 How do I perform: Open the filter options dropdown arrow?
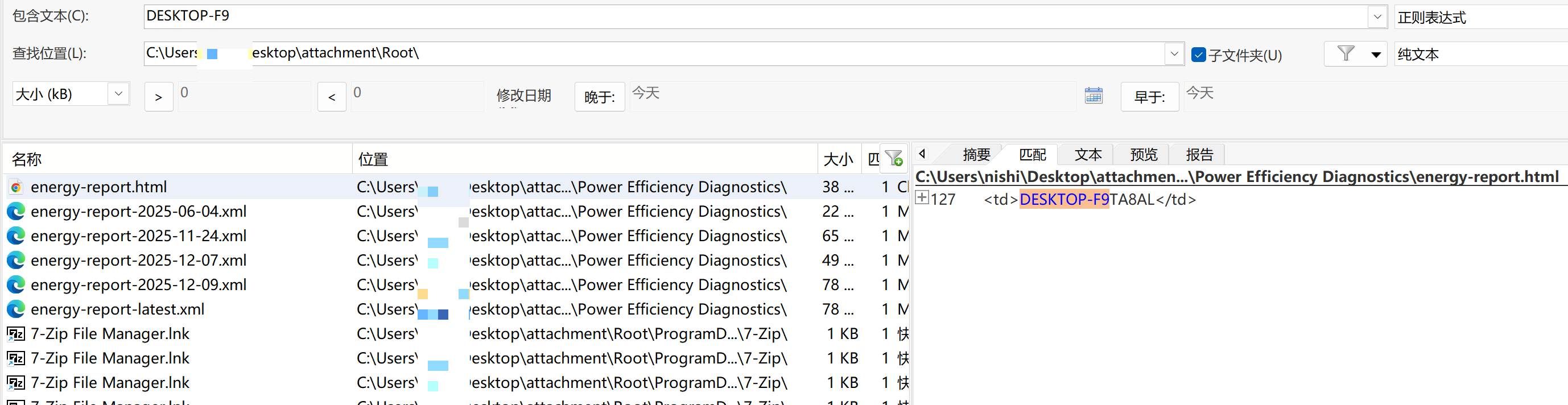(x=1375, y=55)
